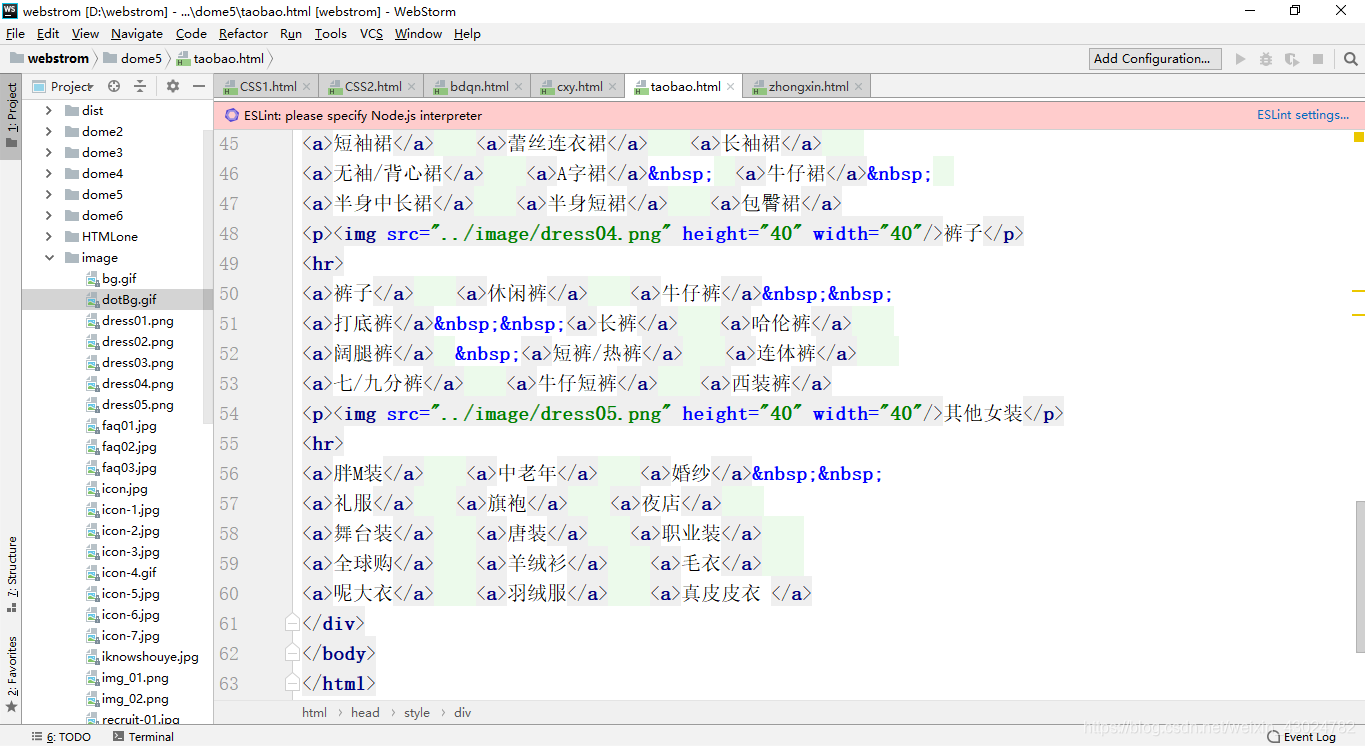Screen dimensions: 1365x746
Task: Click the 'style' breadcrumb at editor bottom
Action: 417,713
